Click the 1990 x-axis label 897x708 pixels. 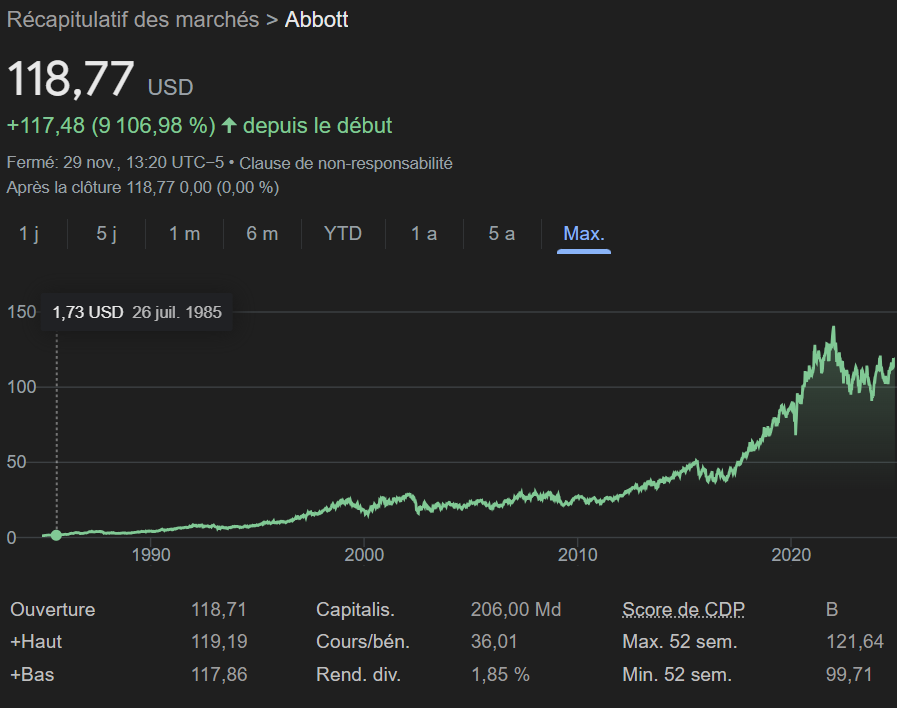pos(151,555)
